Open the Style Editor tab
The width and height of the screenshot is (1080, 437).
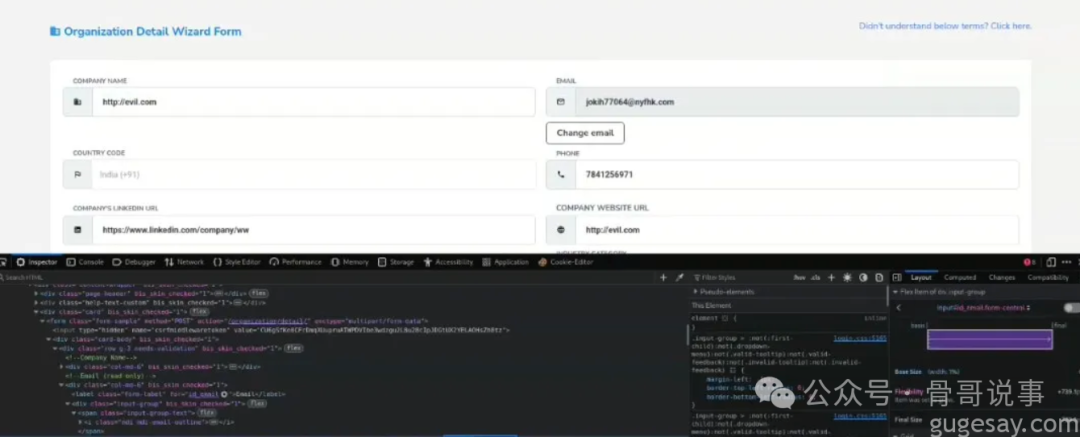237,262
